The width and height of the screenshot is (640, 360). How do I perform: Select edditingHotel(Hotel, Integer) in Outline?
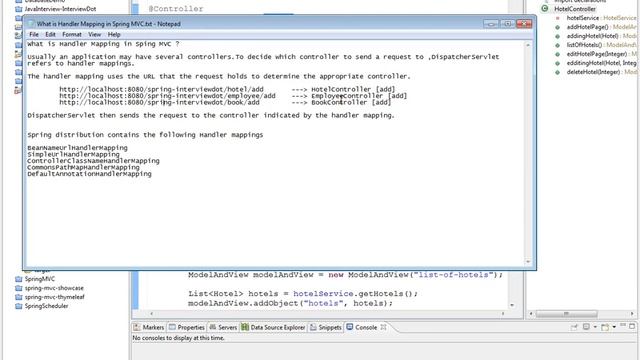(x=601, y=63)
